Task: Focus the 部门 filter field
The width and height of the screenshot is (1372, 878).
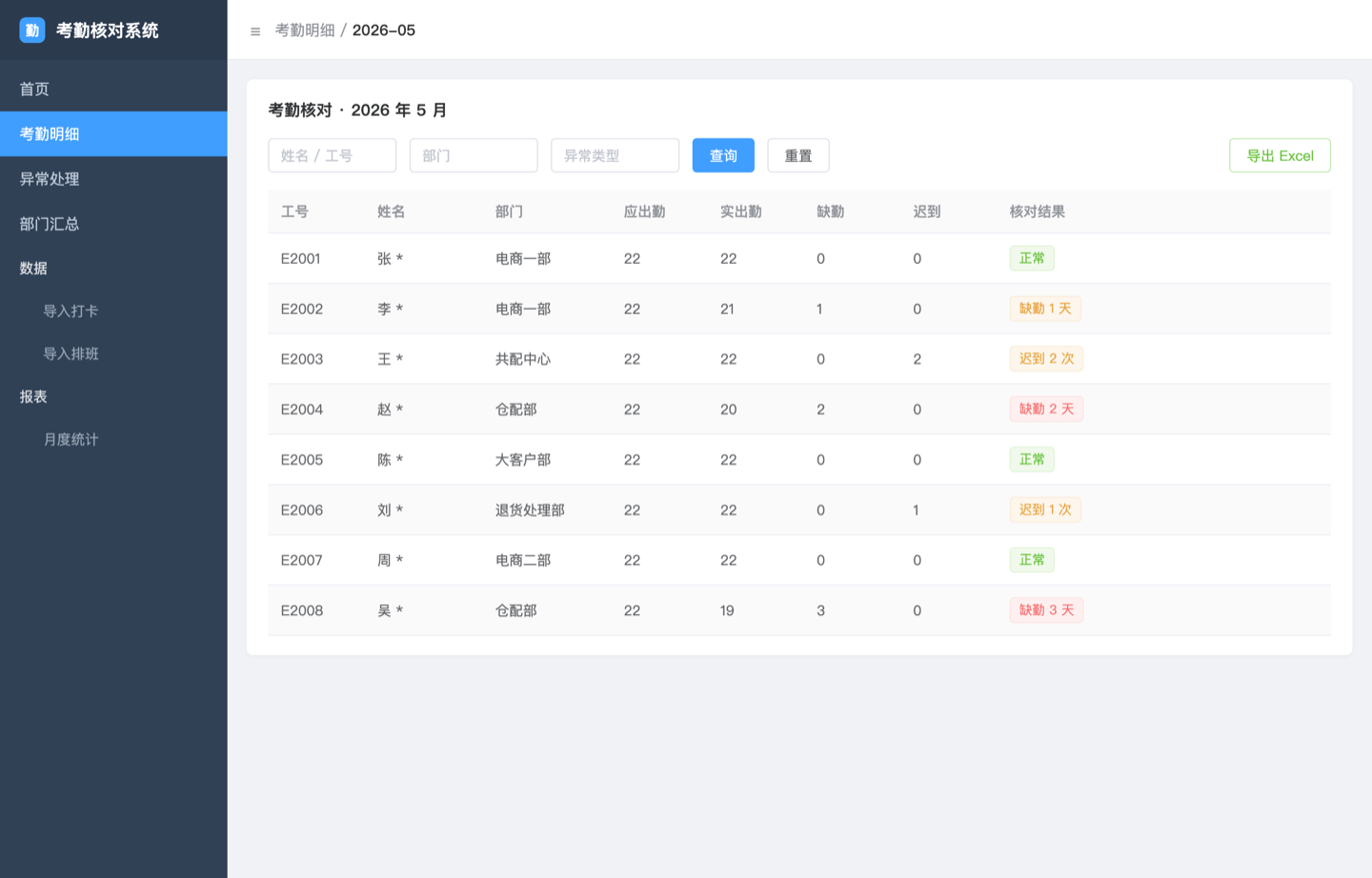Action: coord(474,155)
